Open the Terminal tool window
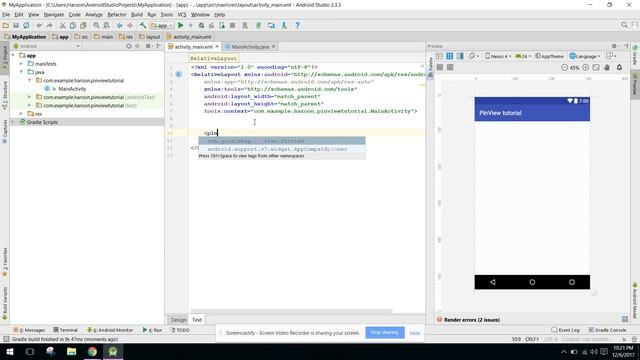640x360 pixels. (65, 330)
